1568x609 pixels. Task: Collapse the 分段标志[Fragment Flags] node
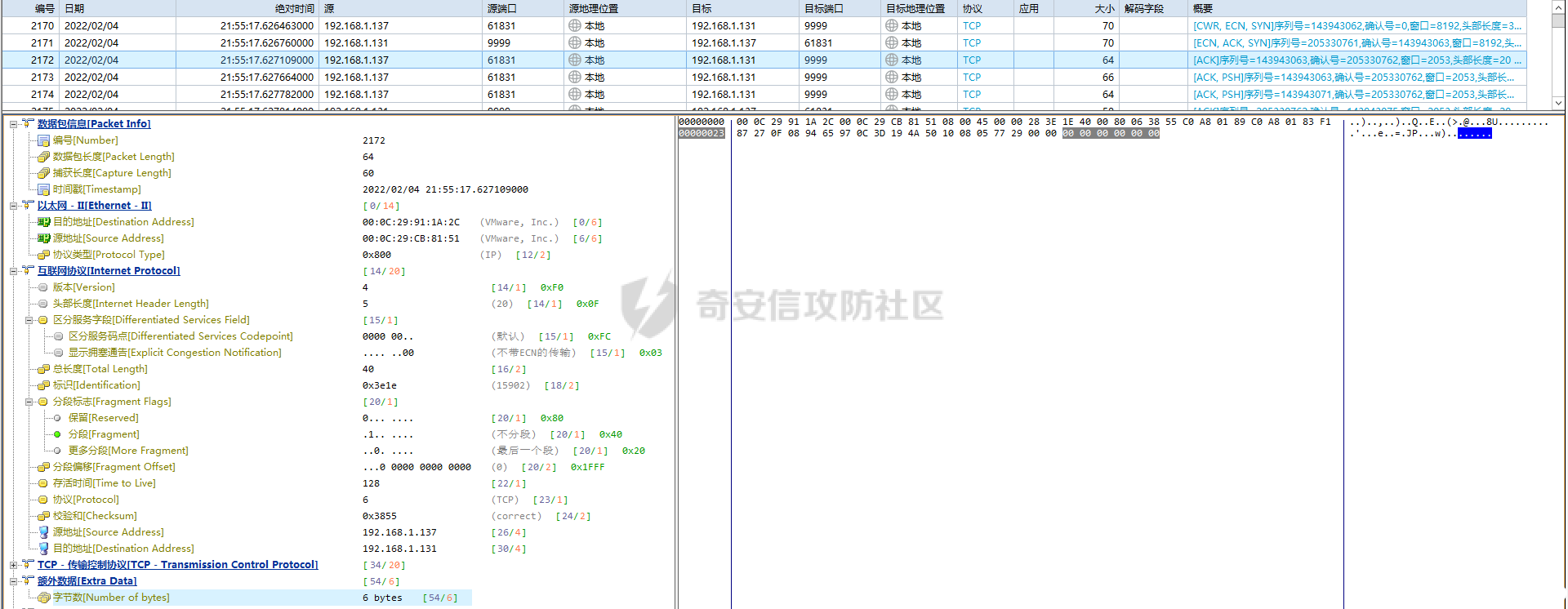tap(29, 402)
